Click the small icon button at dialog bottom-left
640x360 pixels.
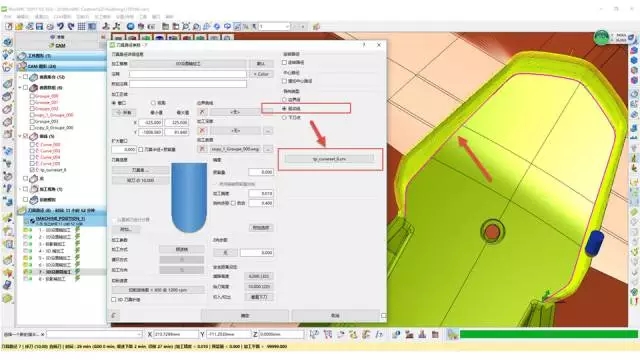pos(114,315)
